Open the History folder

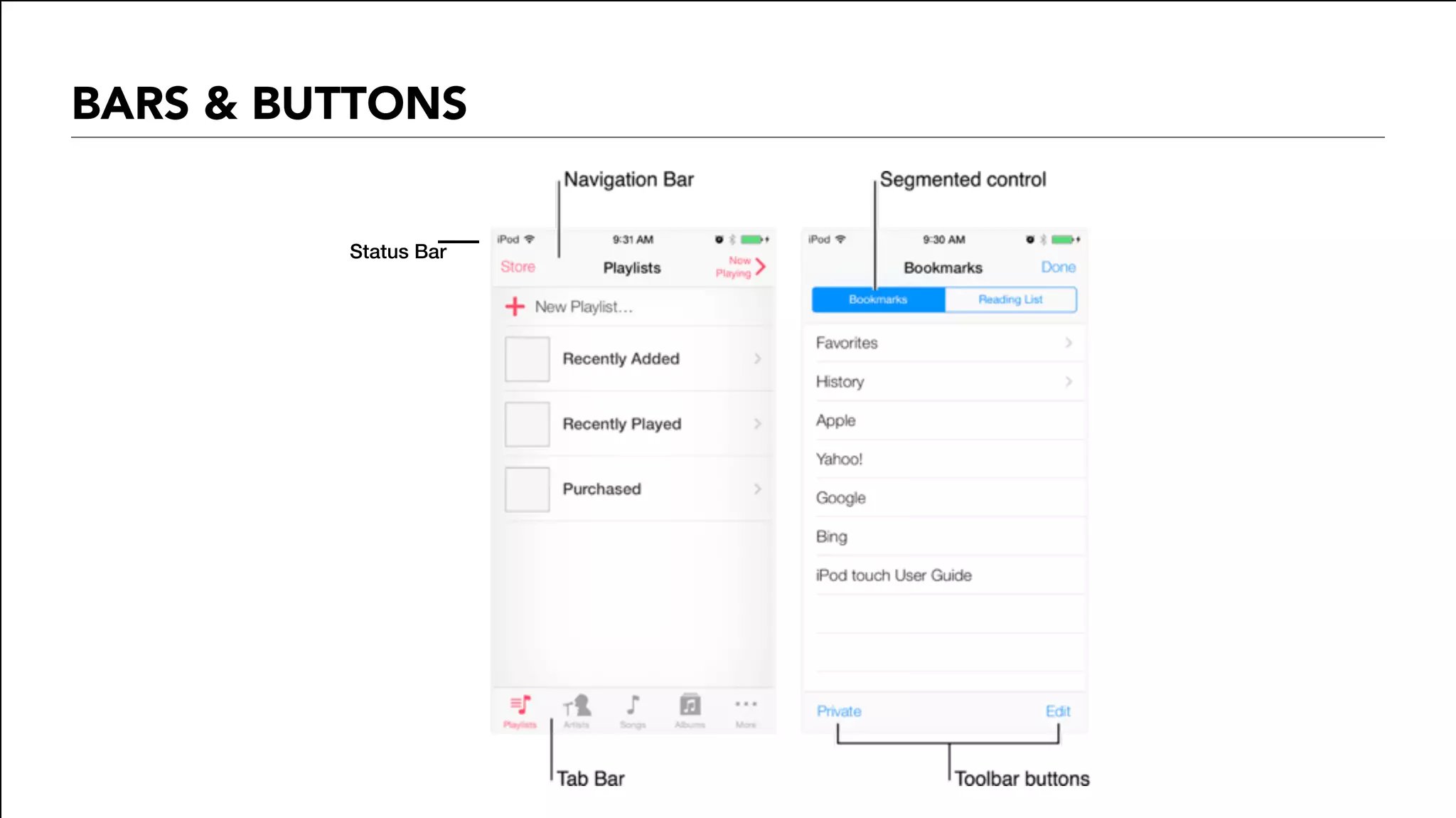coord(944,382)
